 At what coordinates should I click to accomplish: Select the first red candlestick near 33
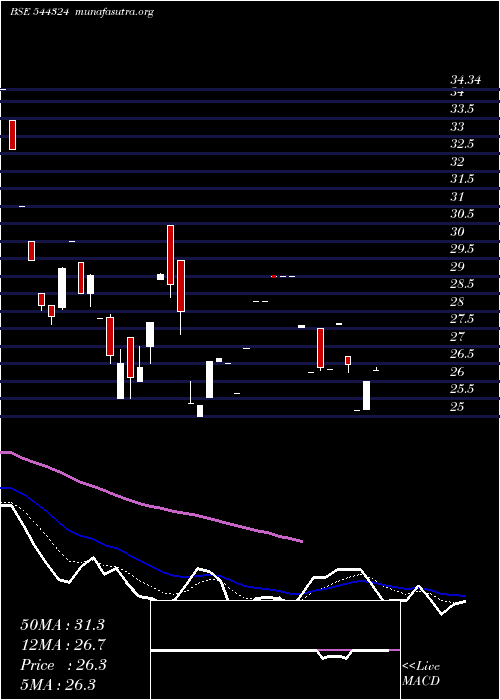coord(12,135)
